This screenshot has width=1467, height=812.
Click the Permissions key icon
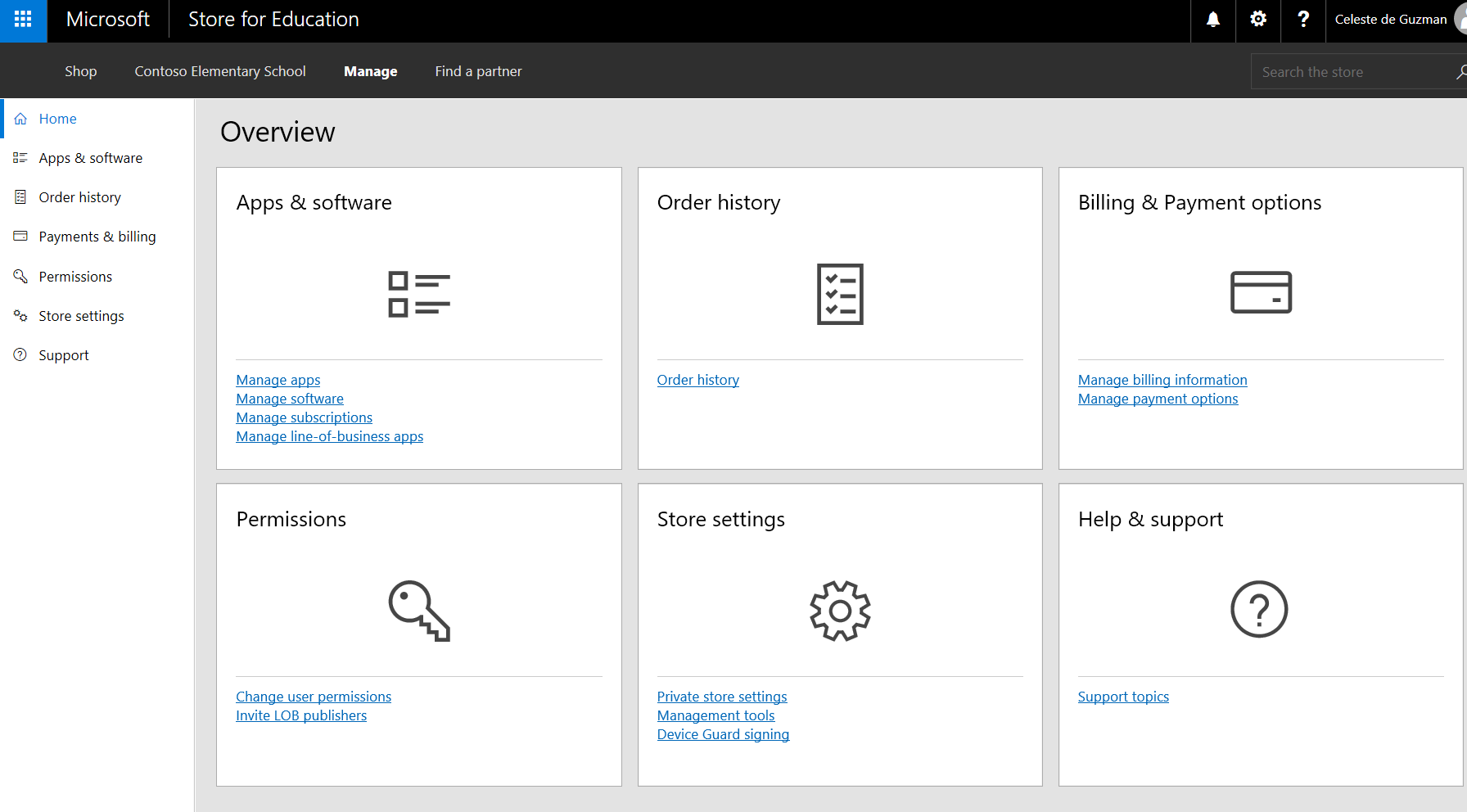click(418, 611)
